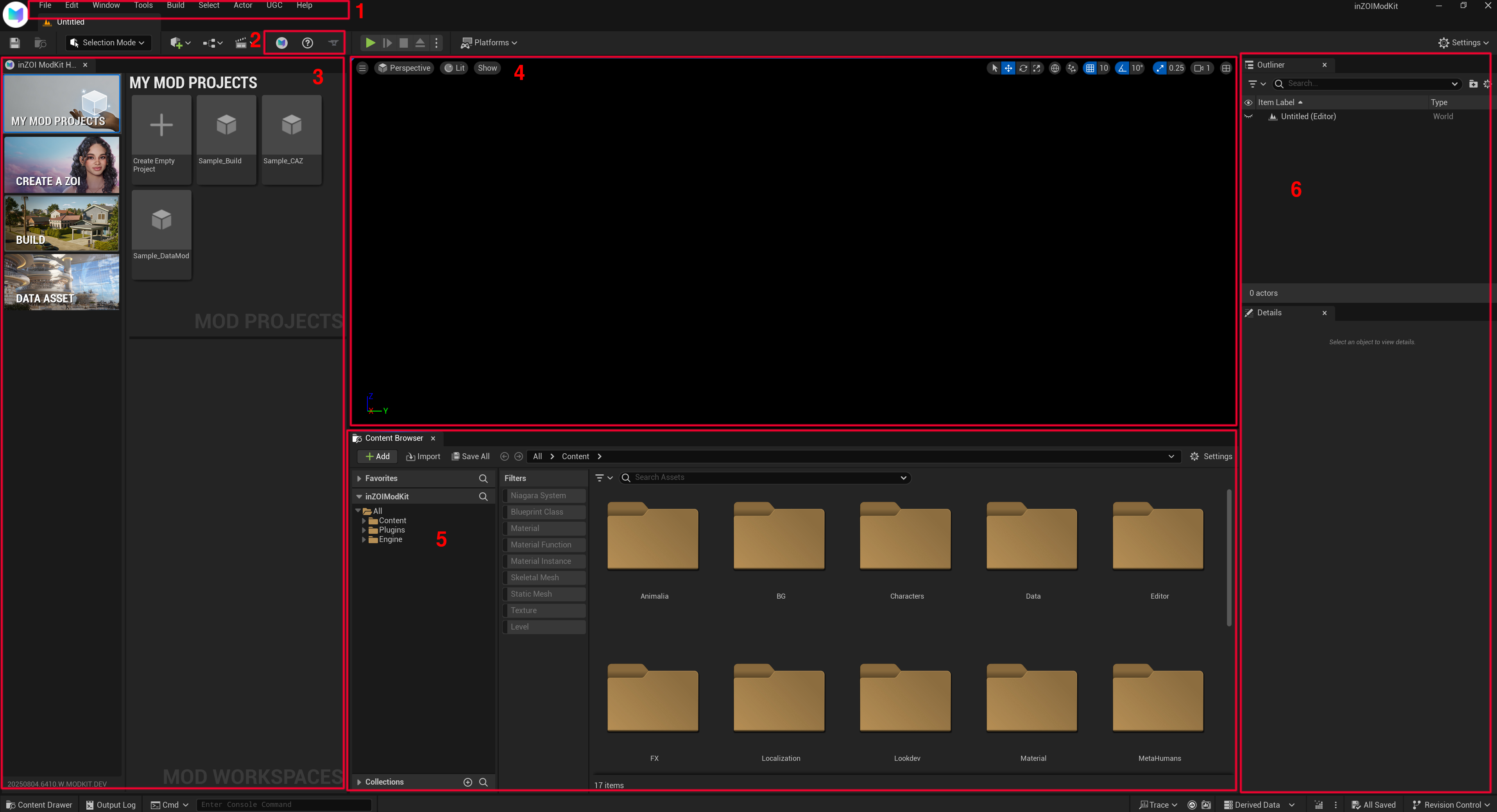Open Outliner filter options

1257,84
